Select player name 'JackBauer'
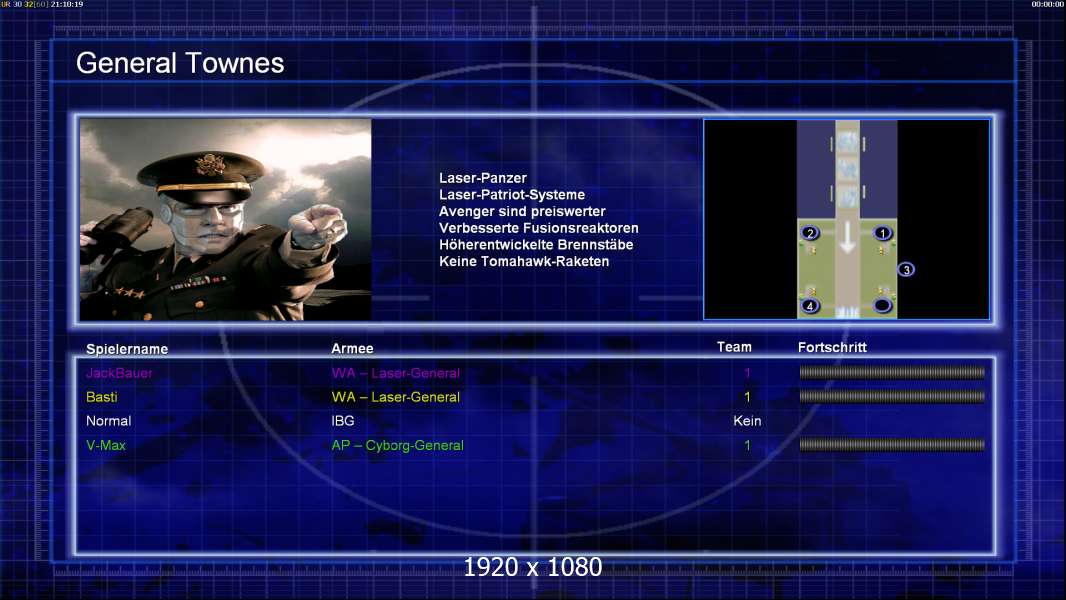The height and width of the screenshot is (600, 1066). click(x=119, y=373)
